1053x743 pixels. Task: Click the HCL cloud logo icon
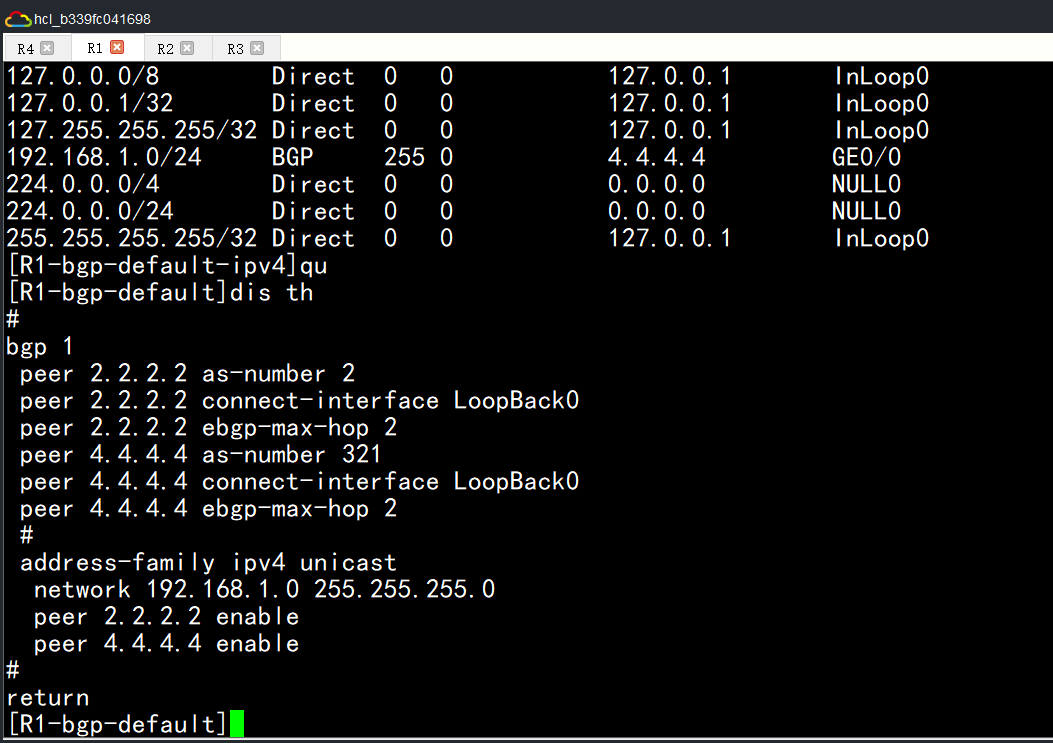[x=17, y=19]
